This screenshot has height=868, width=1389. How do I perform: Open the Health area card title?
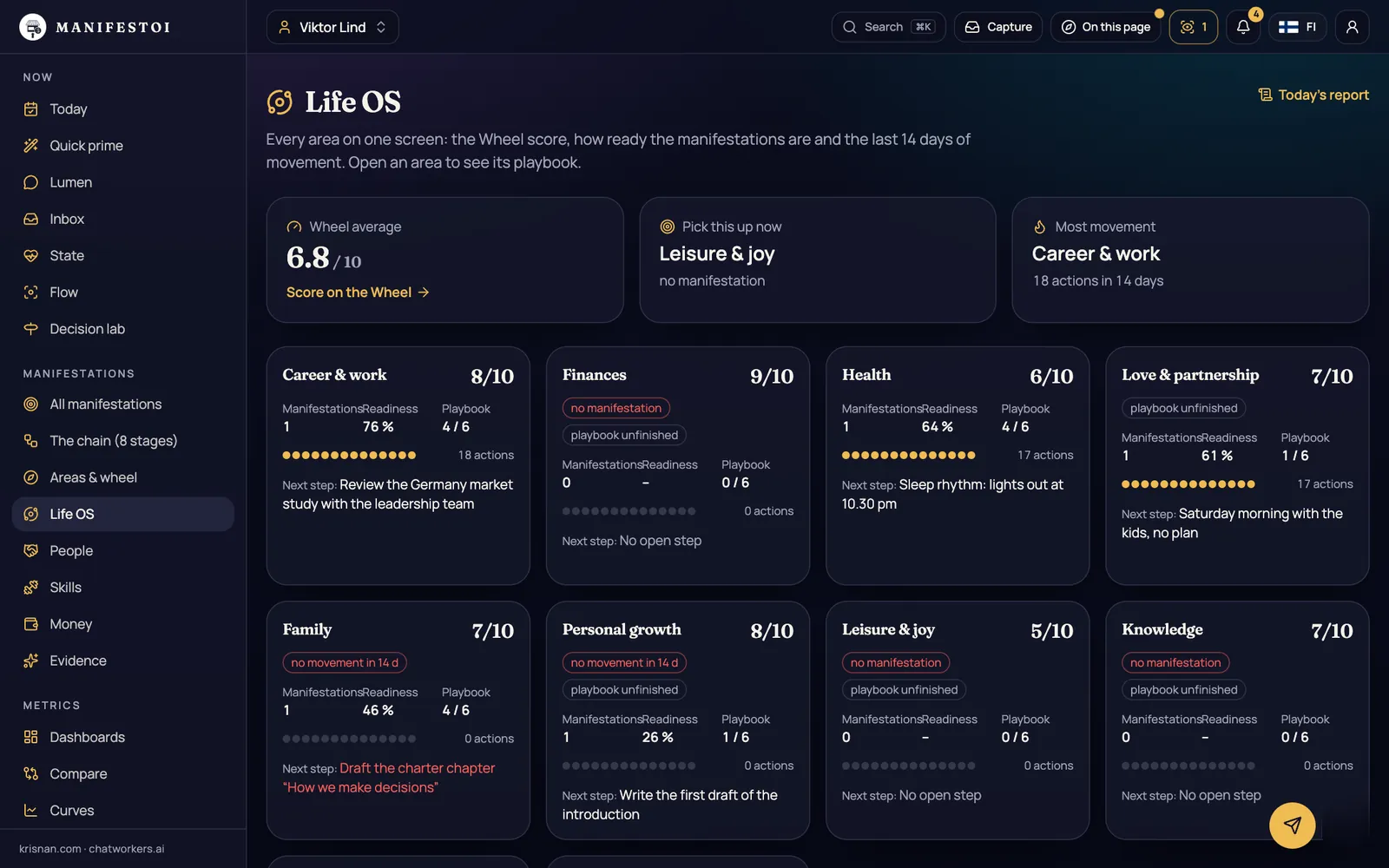pyautogui.click(x=866, y=375)
